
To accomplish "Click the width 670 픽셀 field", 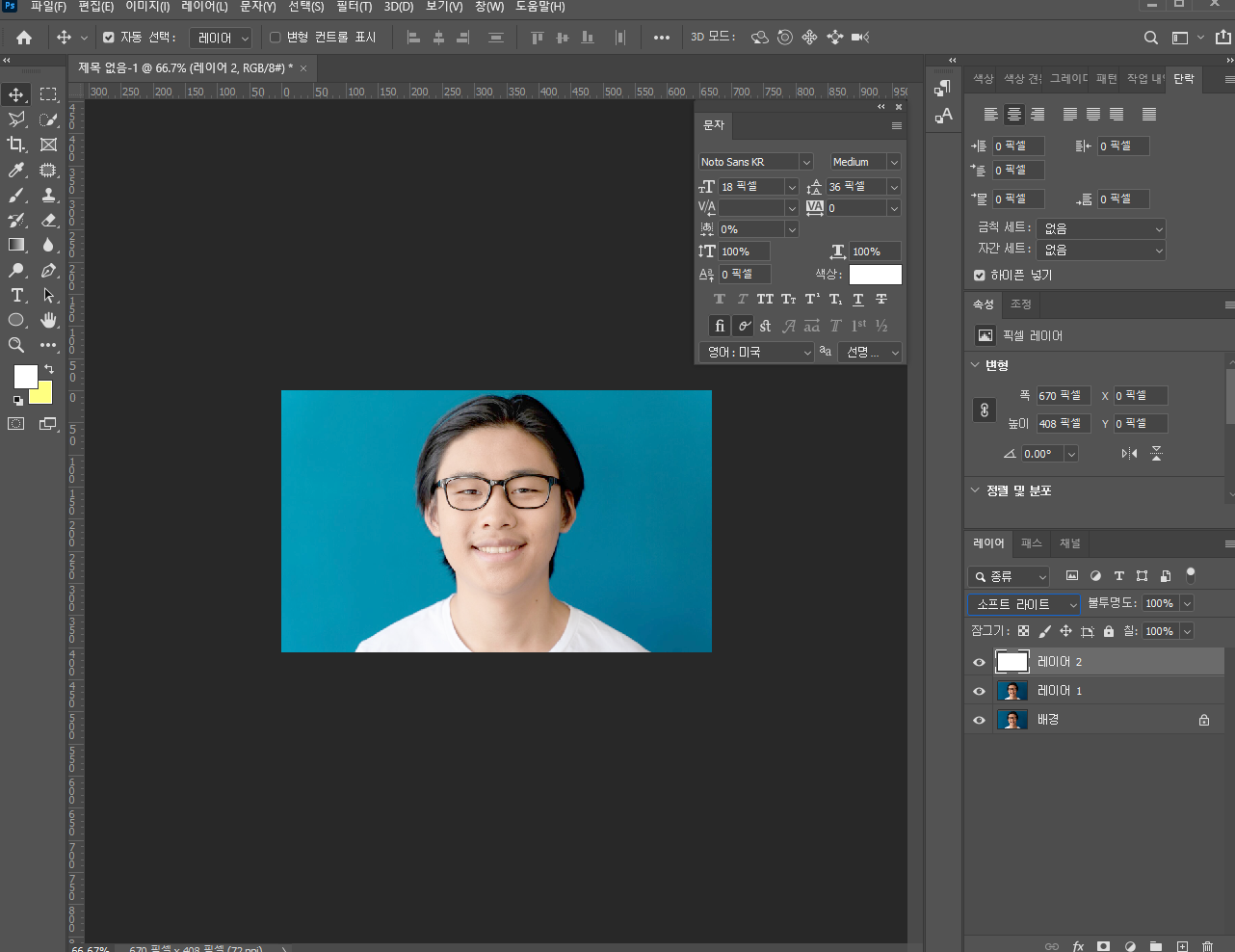I will (x=1064, y=396).
